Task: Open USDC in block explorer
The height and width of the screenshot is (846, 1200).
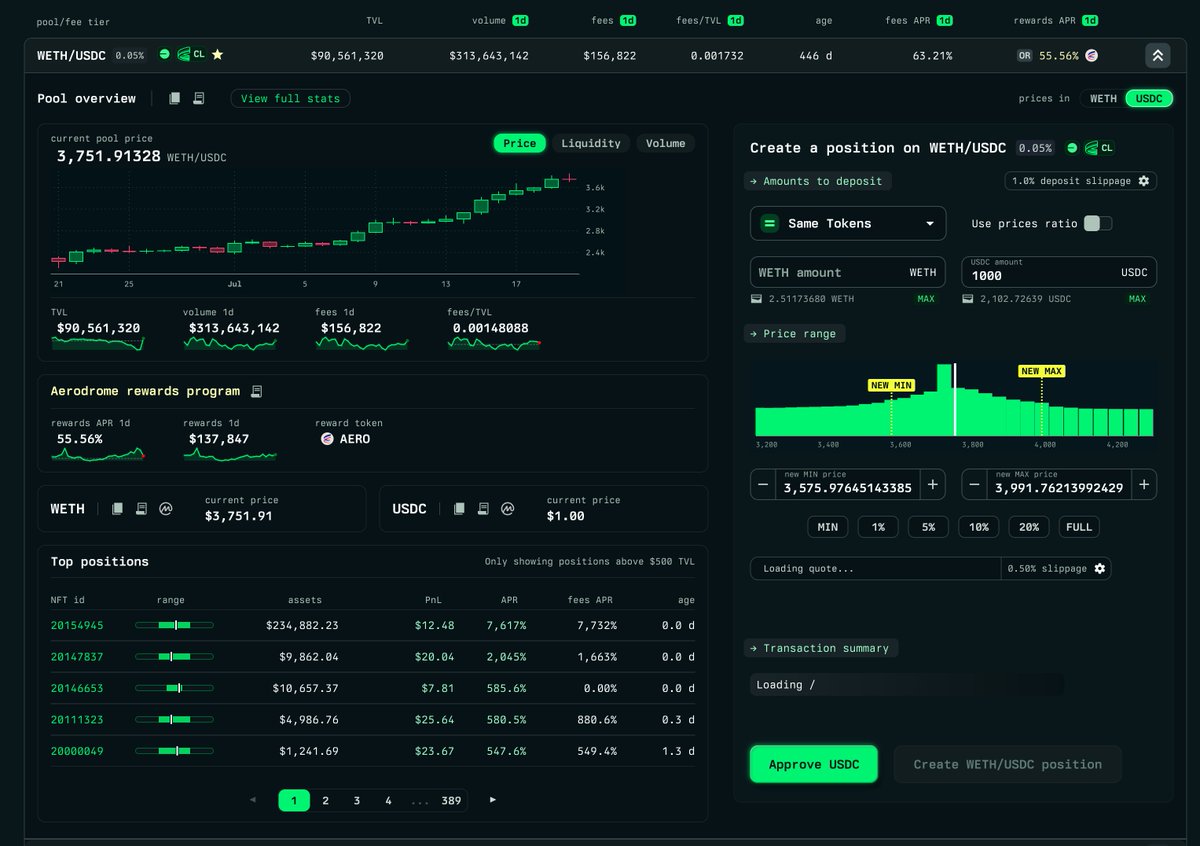Action: pyautogui.click(x=484, y=509)
